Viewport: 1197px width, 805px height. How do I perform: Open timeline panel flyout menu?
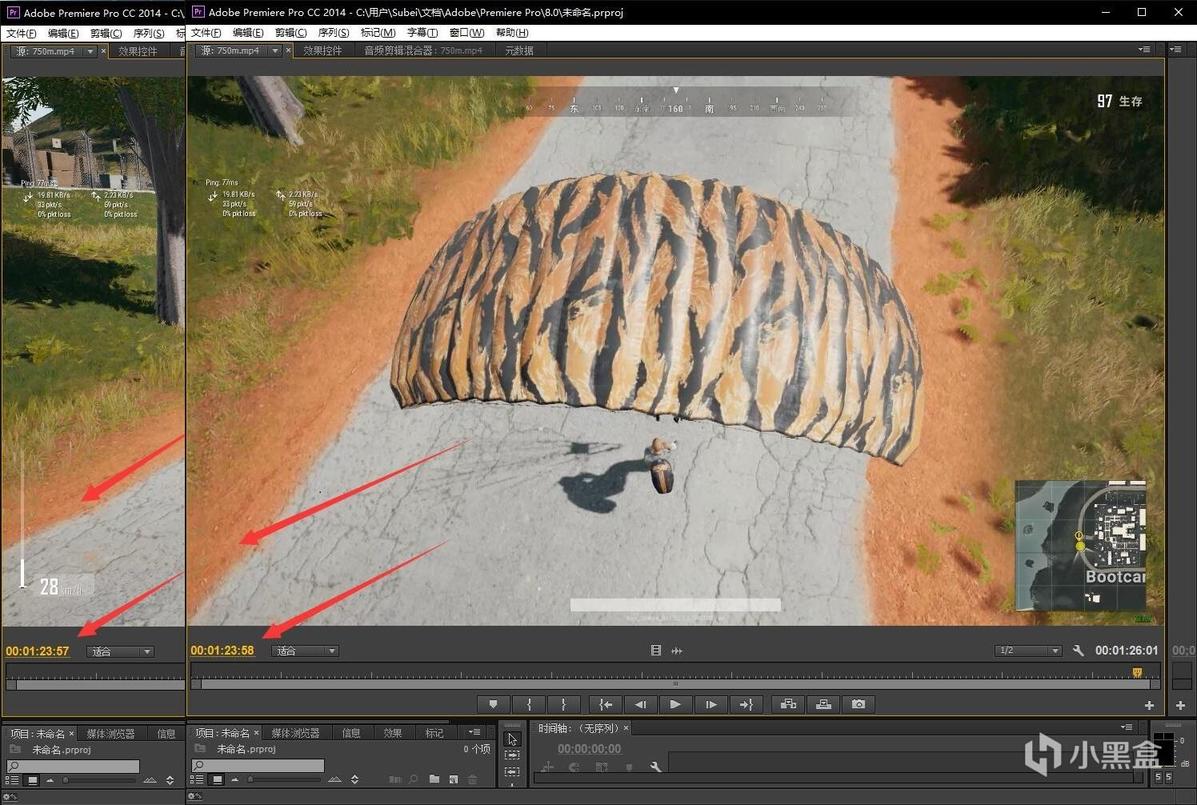tap(1126, 727)
